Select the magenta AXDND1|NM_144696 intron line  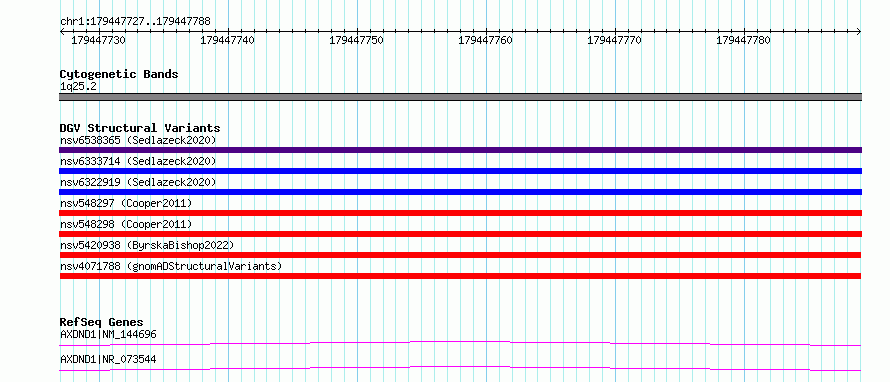(x=460, y=343)
